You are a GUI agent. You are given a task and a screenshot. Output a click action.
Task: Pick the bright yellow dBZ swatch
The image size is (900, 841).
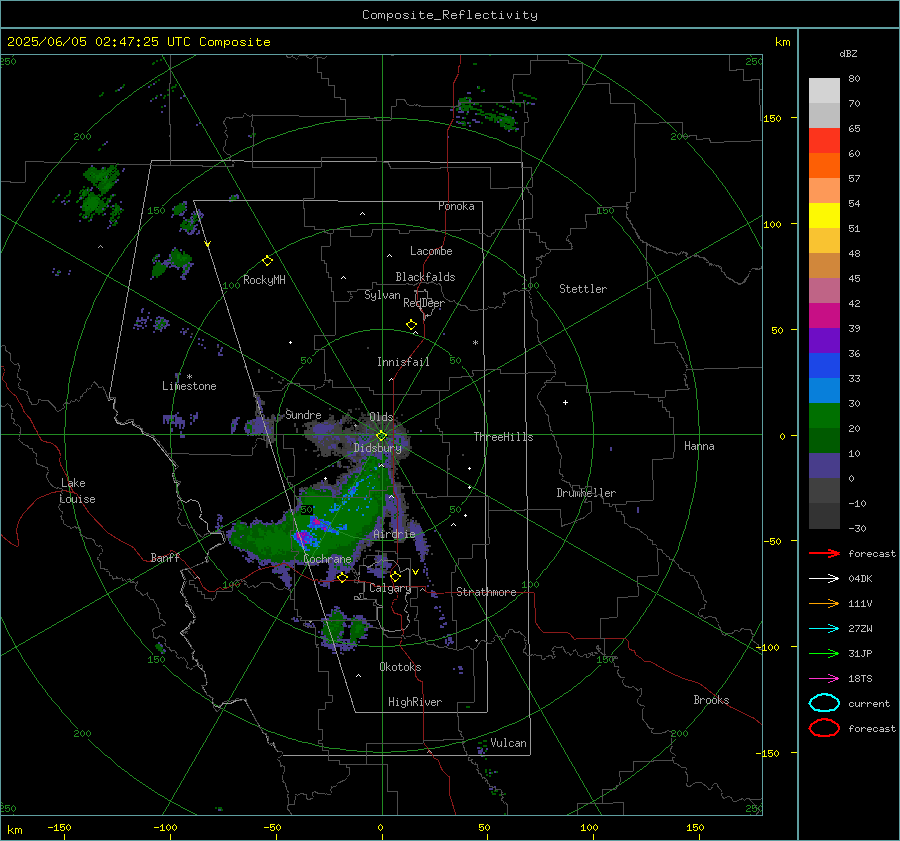point(824,215)
